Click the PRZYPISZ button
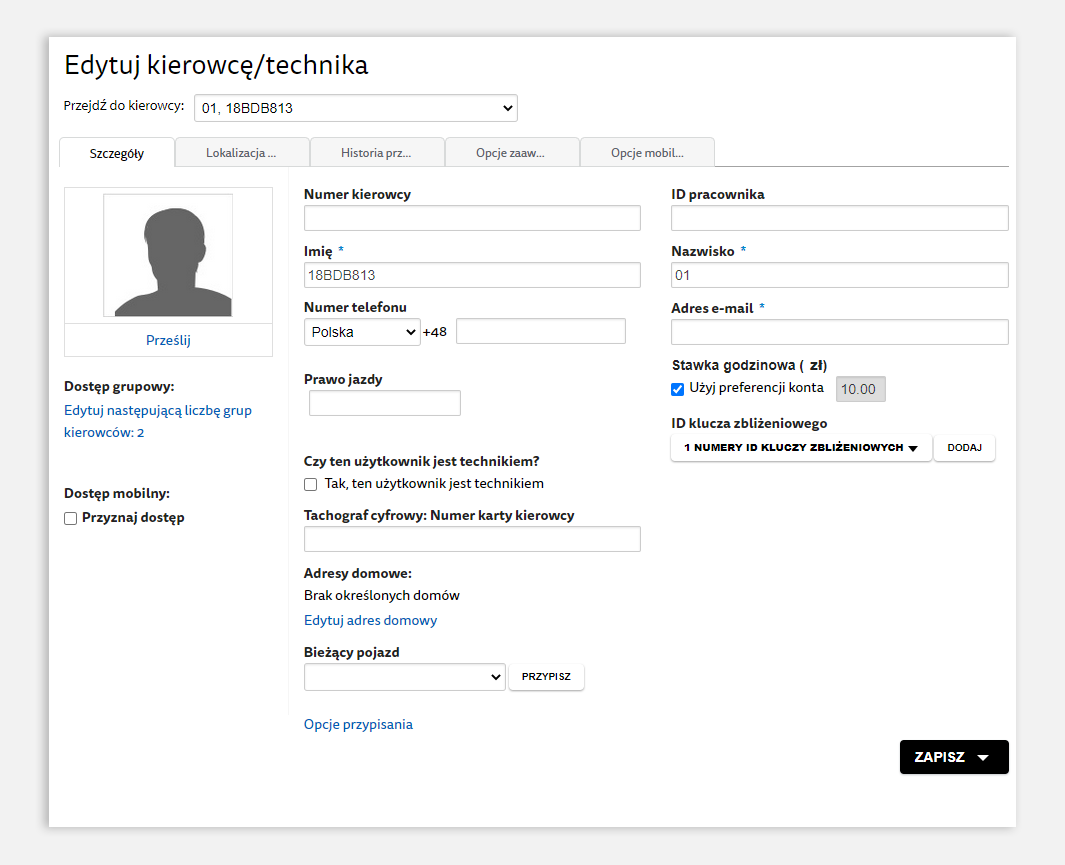The width and height of the screenshot is (1065, 865). pos(546,677)
